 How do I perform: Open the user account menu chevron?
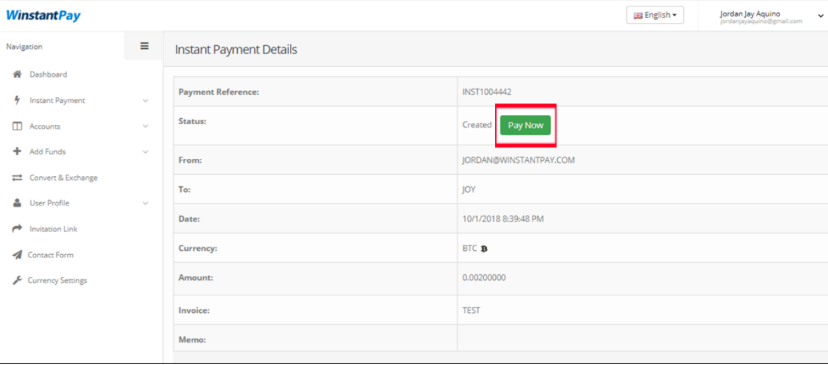[x=820, y=16]
